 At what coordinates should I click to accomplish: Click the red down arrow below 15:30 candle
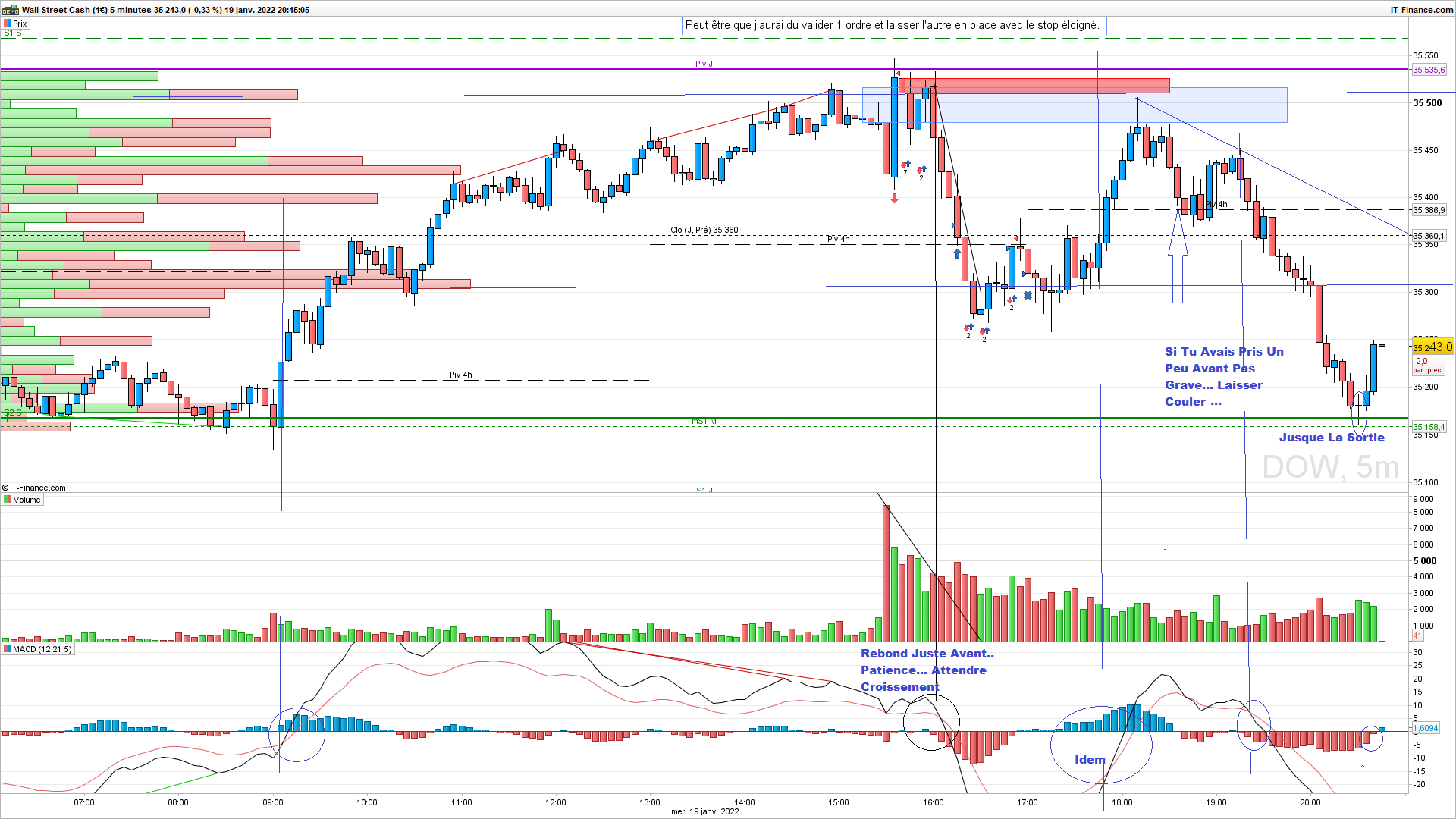895,198
